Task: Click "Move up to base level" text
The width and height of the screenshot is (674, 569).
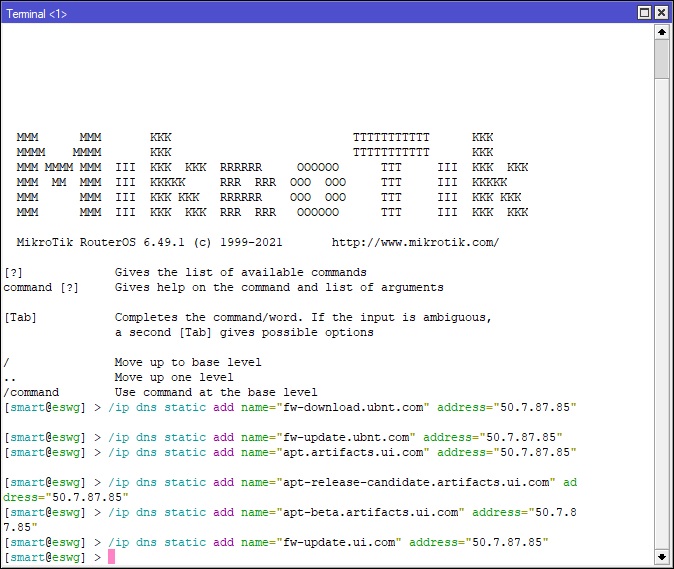Action: coord(187,362)
